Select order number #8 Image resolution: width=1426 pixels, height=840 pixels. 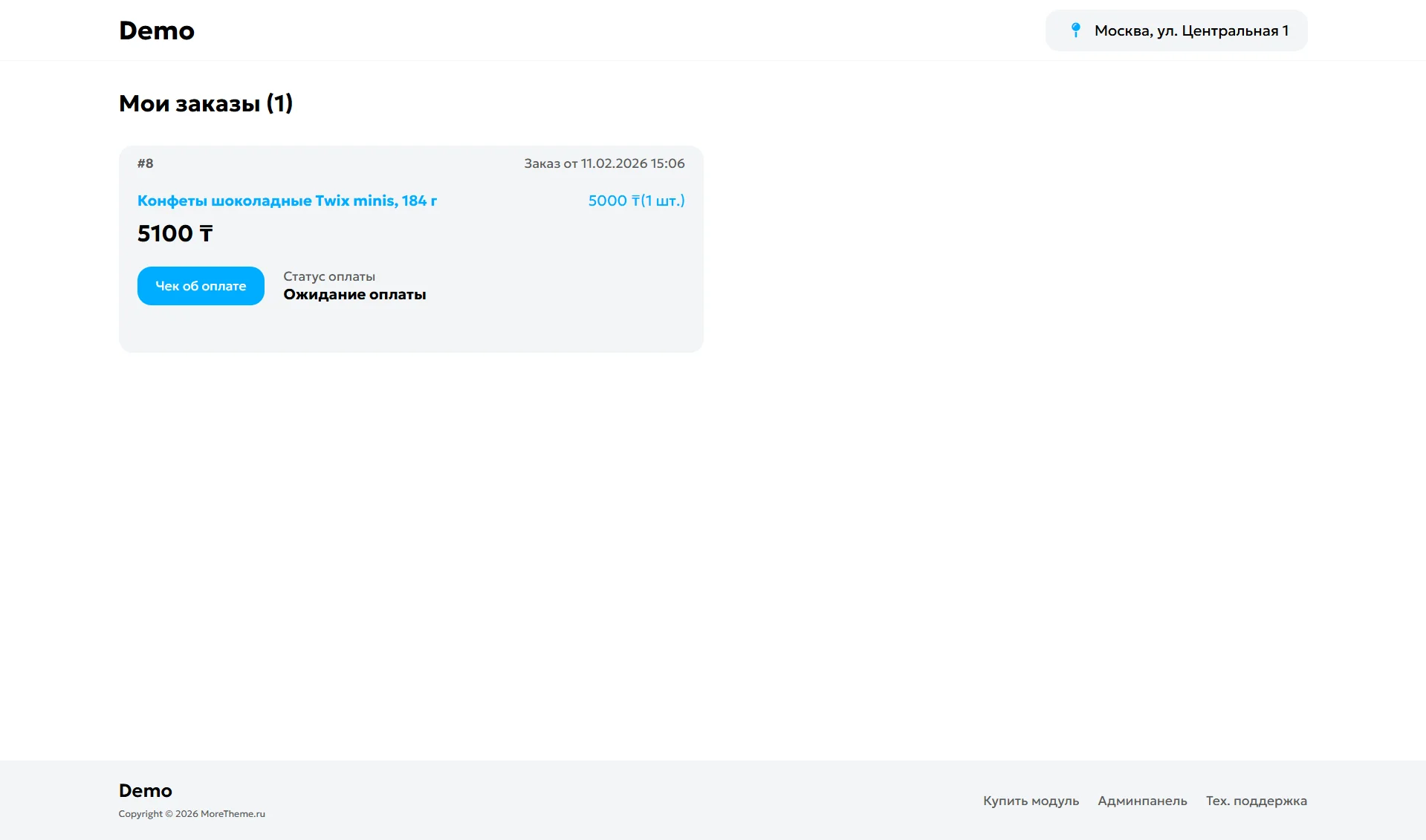coord(145,163)
